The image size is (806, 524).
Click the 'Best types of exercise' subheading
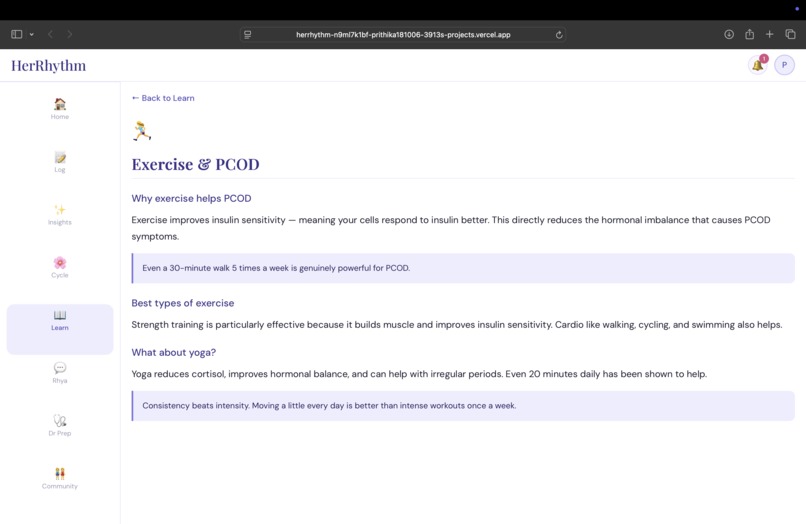point(182,303)
